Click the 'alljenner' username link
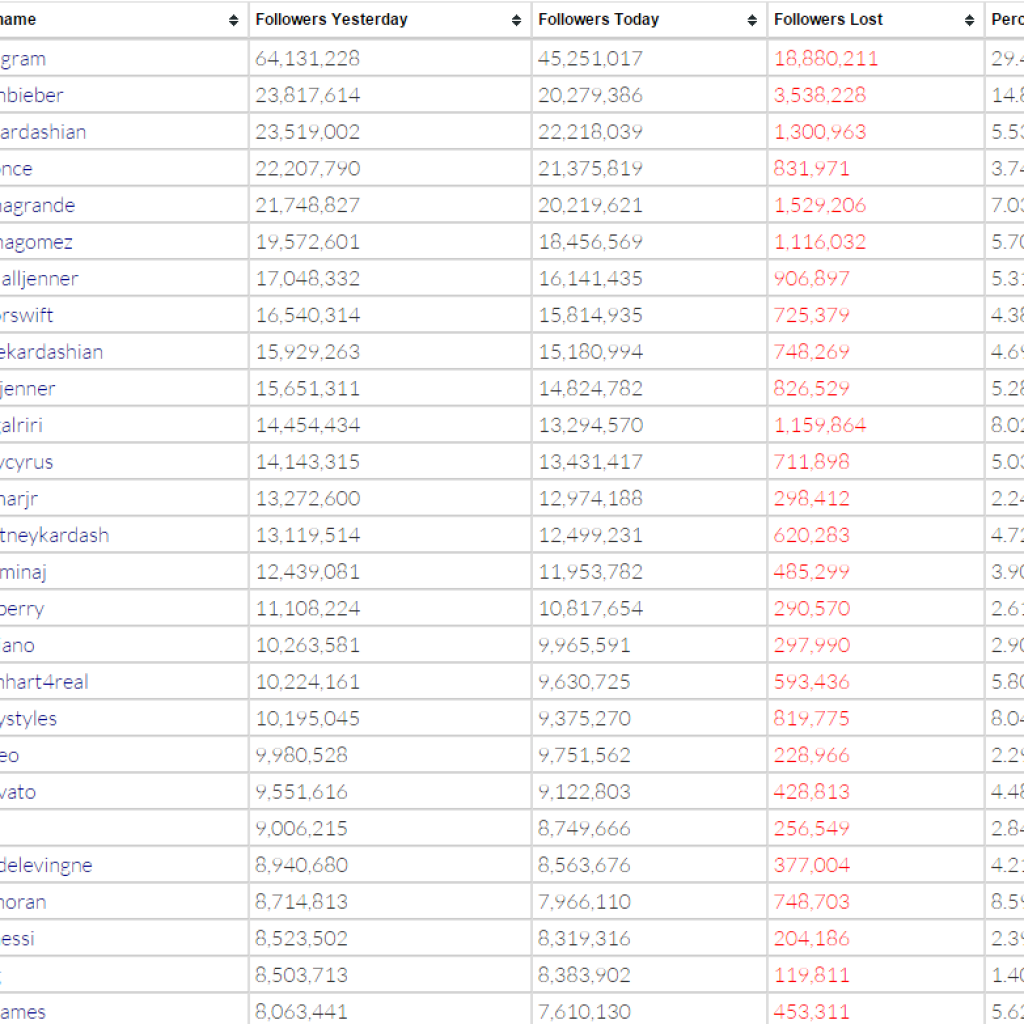Viewport: 1024px width, 1024px height. (39, 279)
